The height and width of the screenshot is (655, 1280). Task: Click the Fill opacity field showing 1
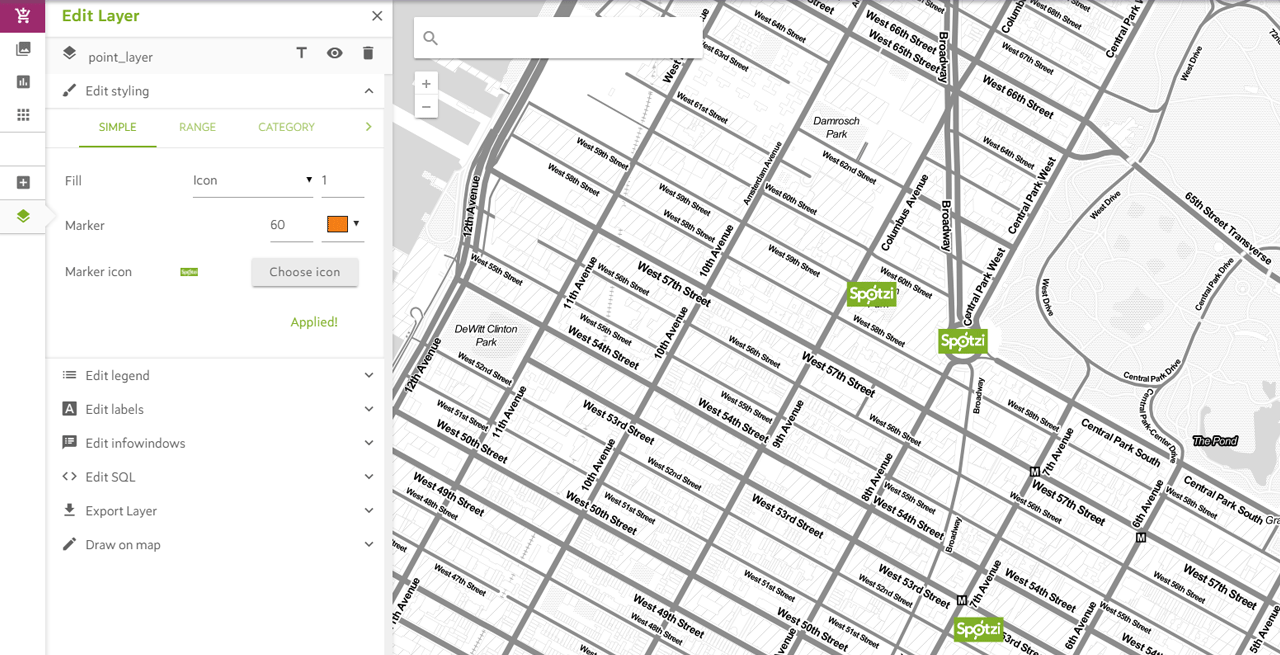pyautogui.click(x=342, y=181)
